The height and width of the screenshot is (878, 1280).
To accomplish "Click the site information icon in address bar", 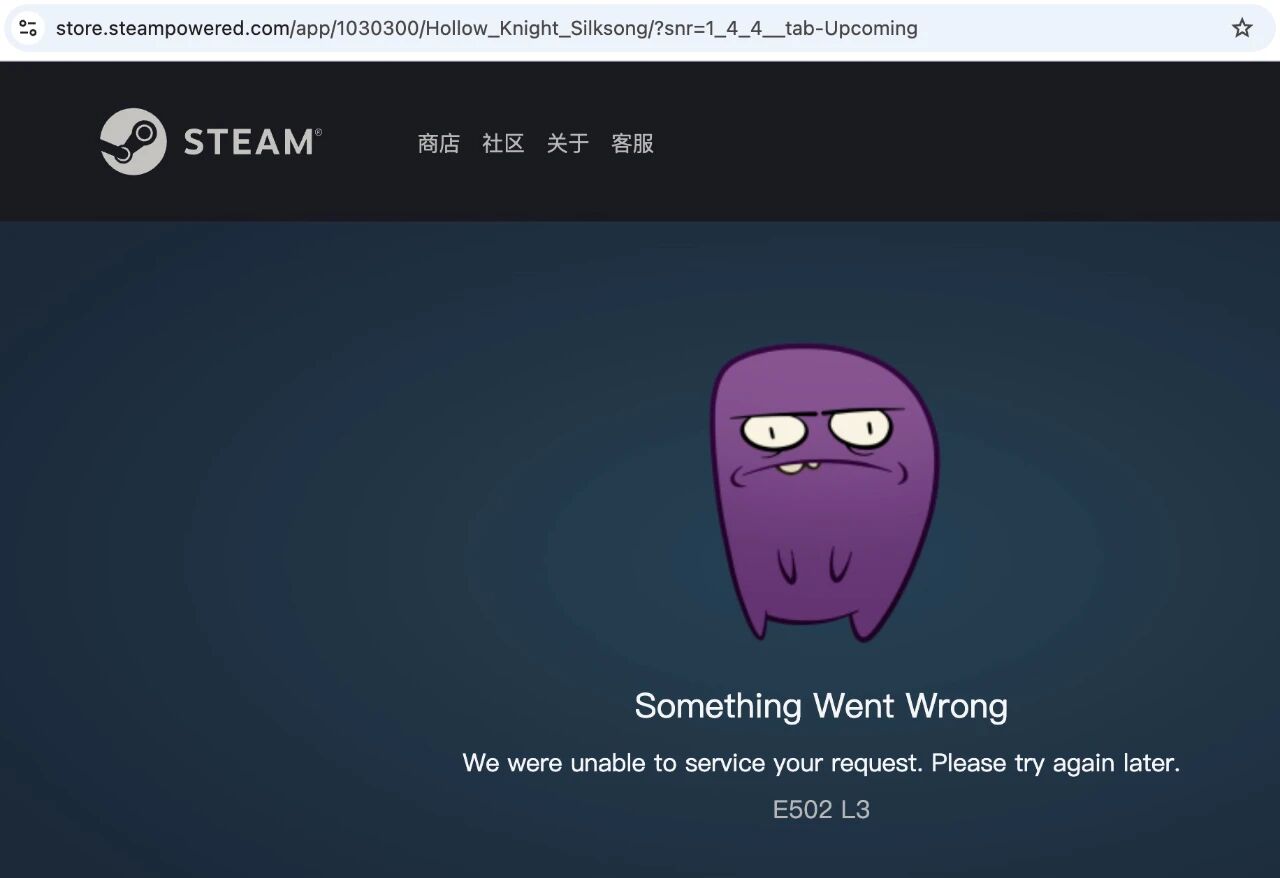I will (x=28, y=28).
